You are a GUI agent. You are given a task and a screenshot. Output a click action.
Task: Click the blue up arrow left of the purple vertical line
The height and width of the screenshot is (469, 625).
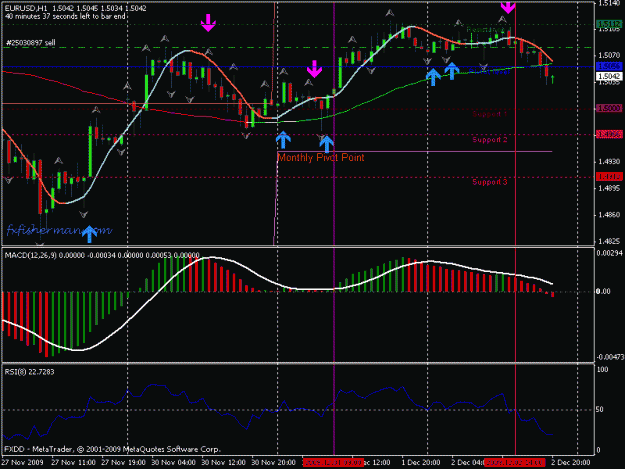click(326, 144)
